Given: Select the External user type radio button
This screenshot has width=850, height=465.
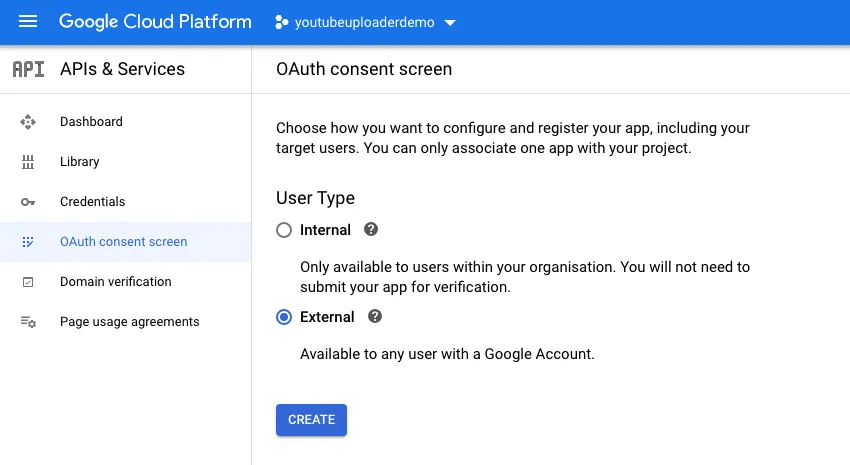Looking at the screenshot, I should coord(284,317).
